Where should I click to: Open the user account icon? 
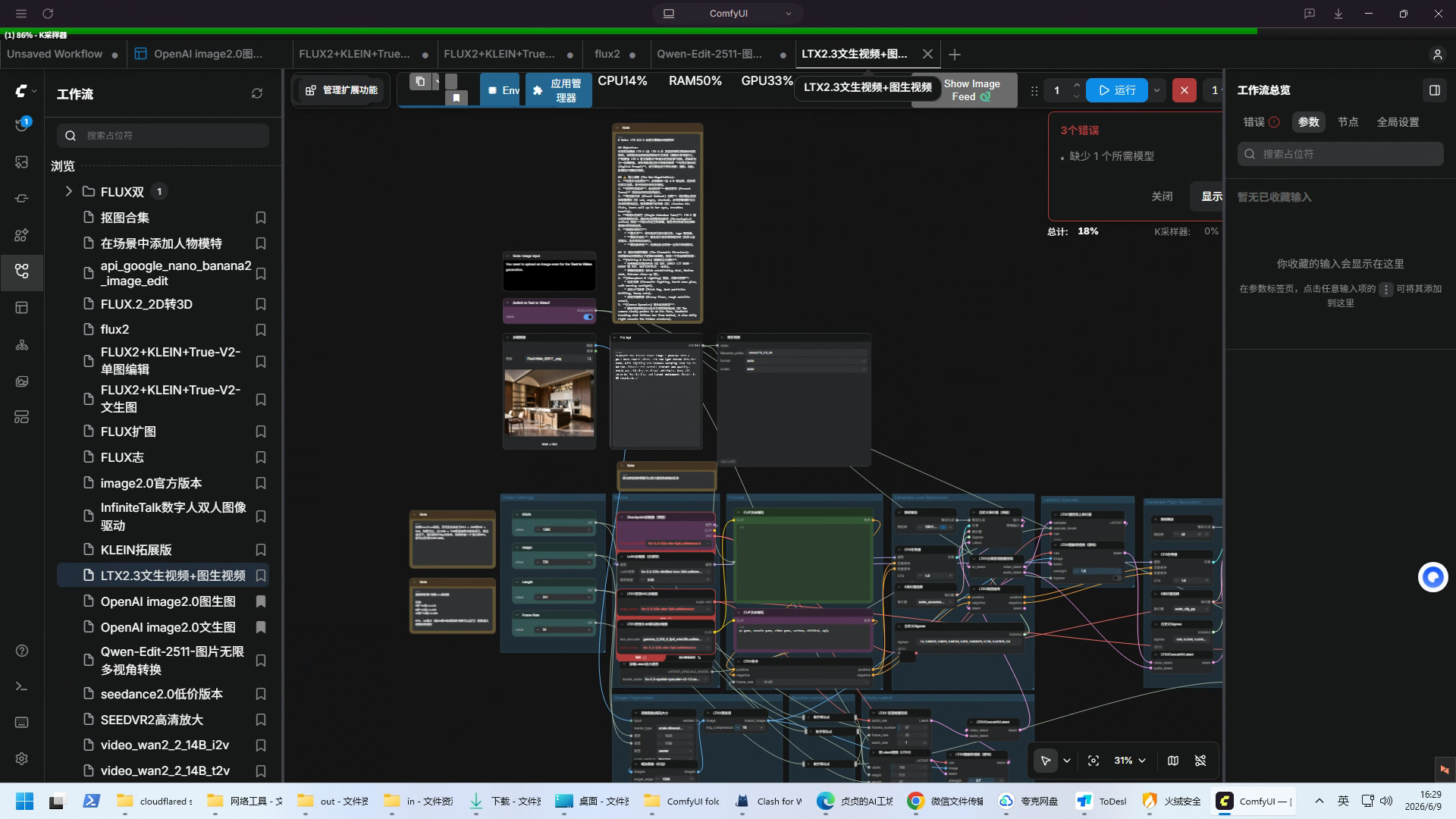[x=1437, y=55]
